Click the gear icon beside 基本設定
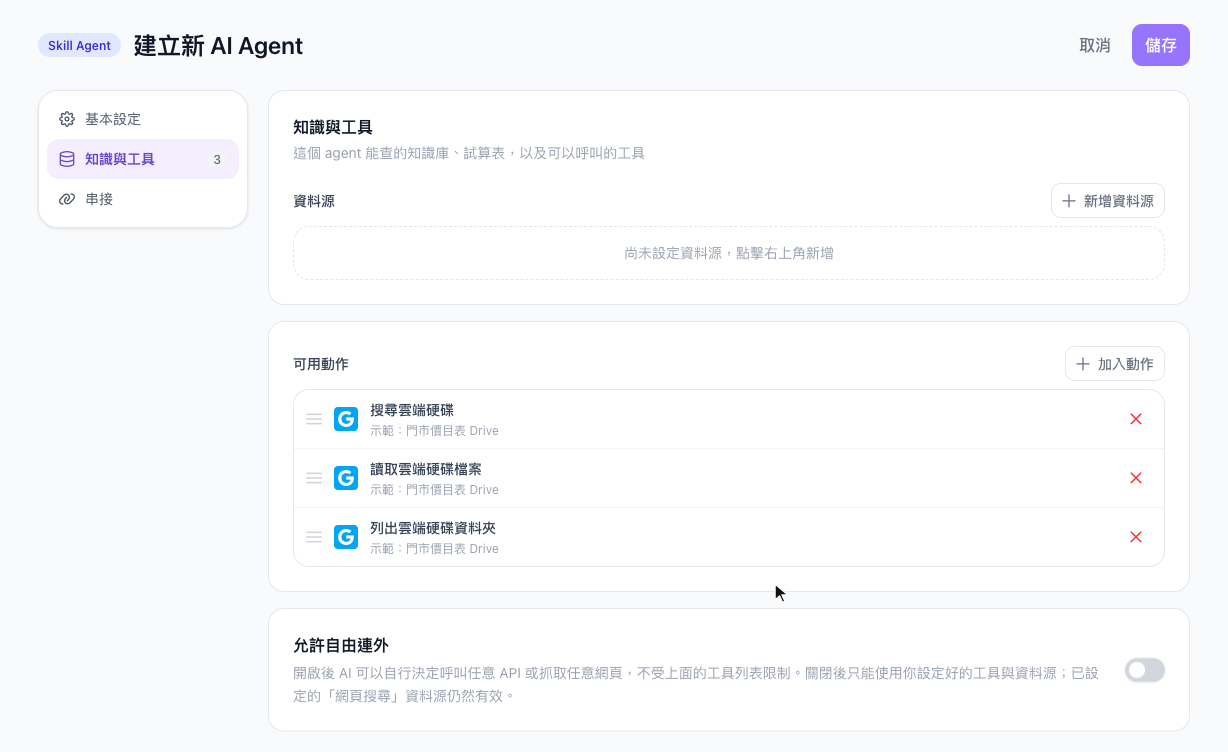The height and width of the screenshot is (752, 1228). pos(67,119)
